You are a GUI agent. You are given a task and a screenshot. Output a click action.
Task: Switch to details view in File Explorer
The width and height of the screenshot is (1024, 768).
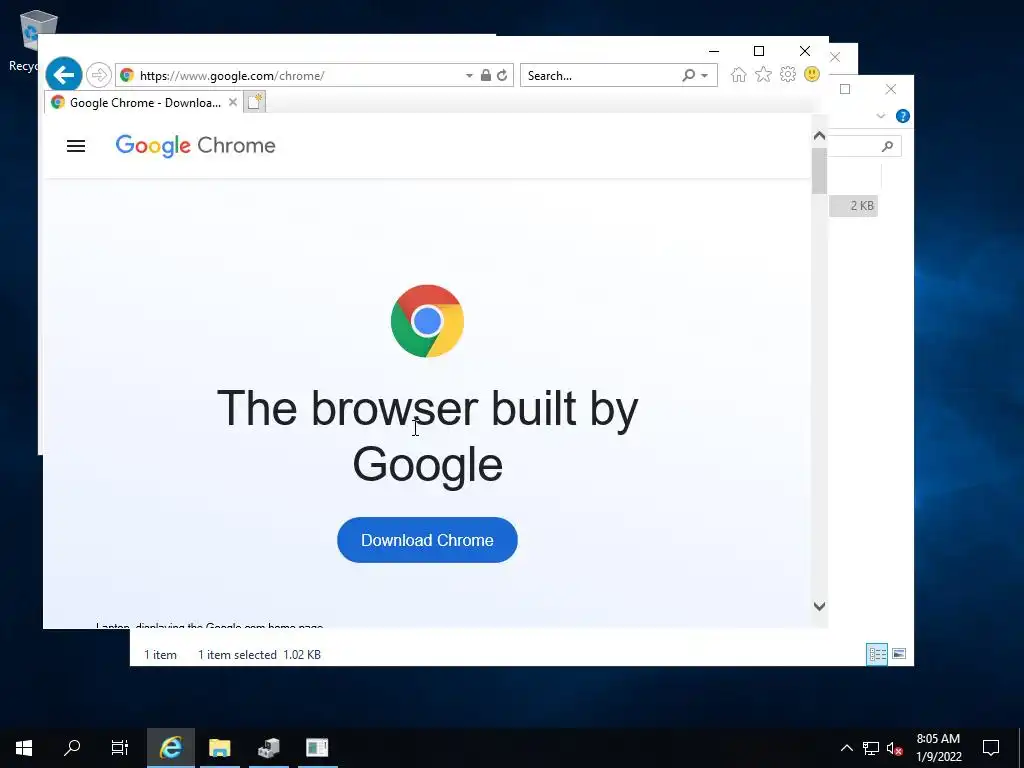(877, 654)
